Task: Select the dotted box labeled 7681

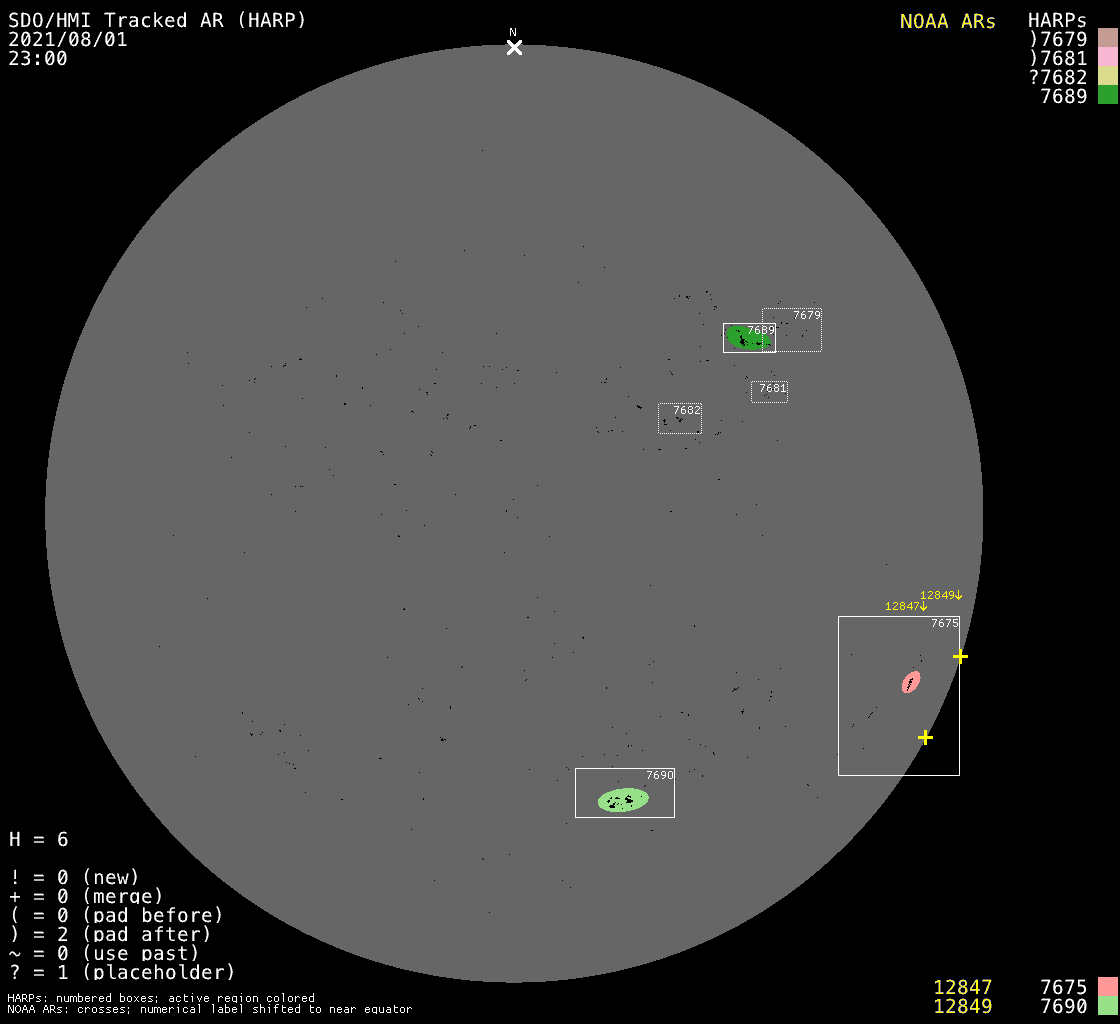Action: pyautogui.click(x=769, y=392)
